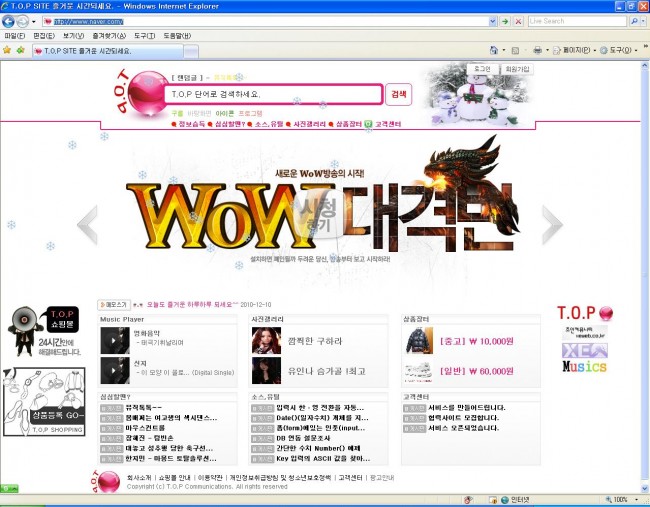This screenshot has height=507, width=650.
Task: Open the recent pages dropdown beside Forward
Action: pyautogui.click(x=34, y=22)
